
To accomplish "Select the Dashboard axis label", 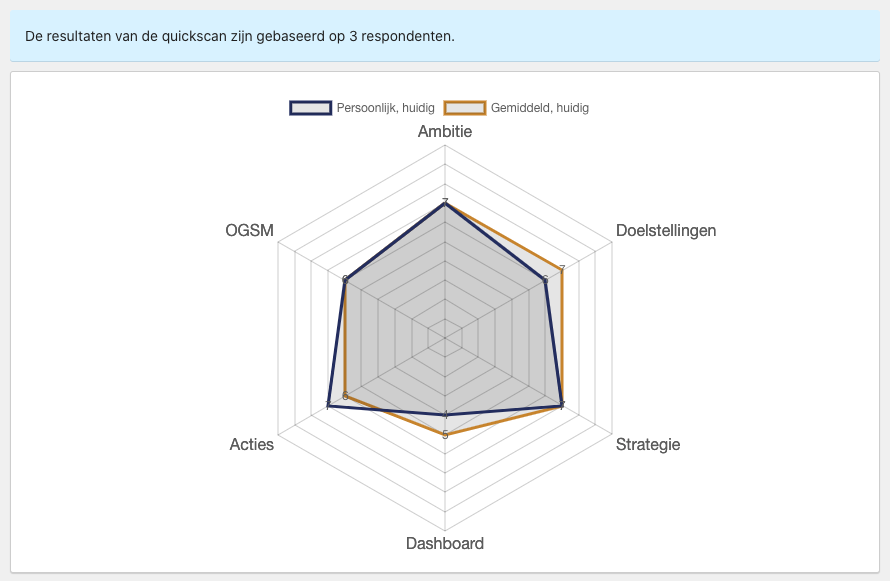I will pos(445,544).
